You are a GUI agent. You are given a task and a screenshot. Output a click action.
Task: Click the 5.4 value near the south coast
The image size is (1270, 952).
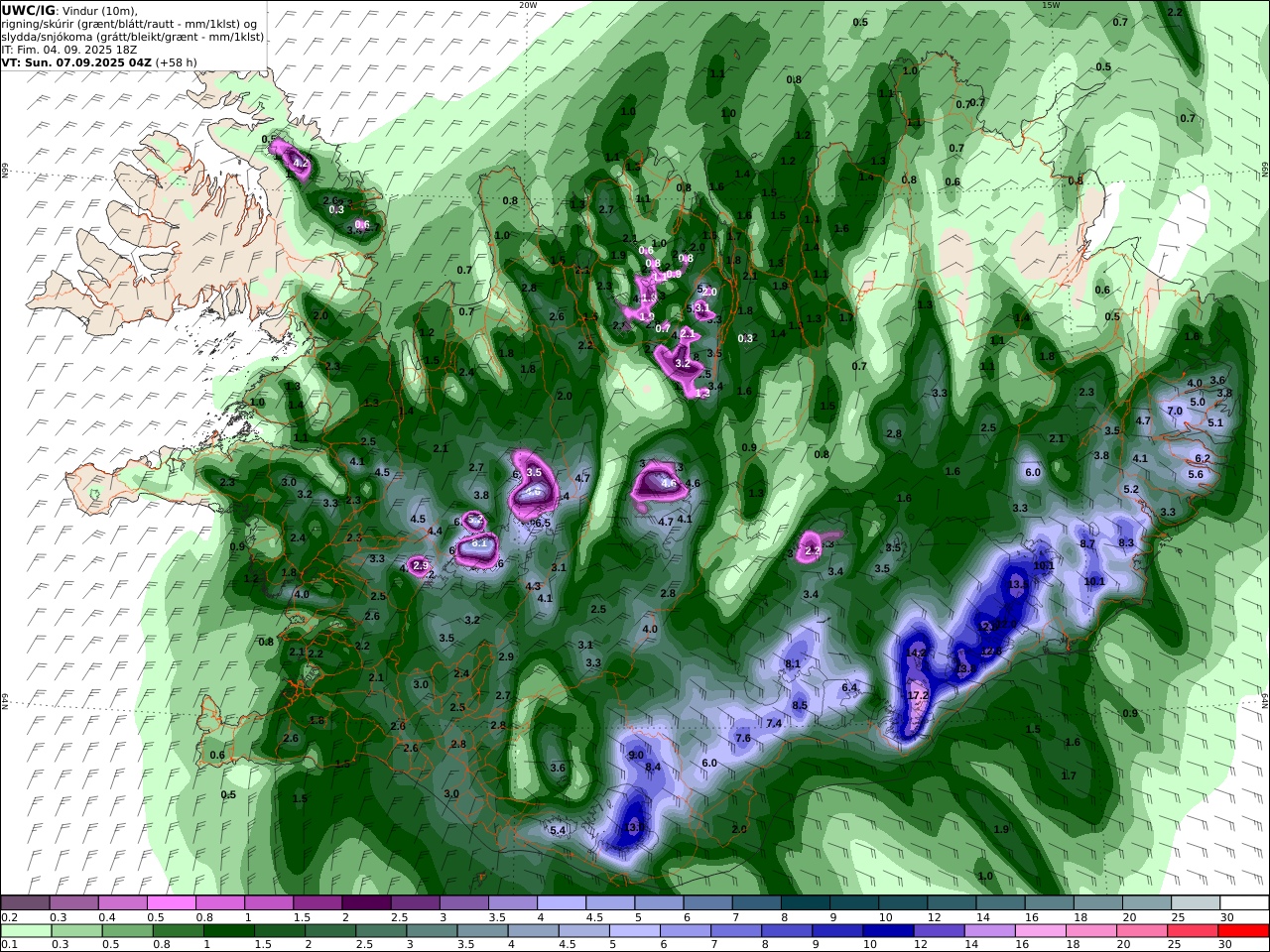[x=558, y=830]
